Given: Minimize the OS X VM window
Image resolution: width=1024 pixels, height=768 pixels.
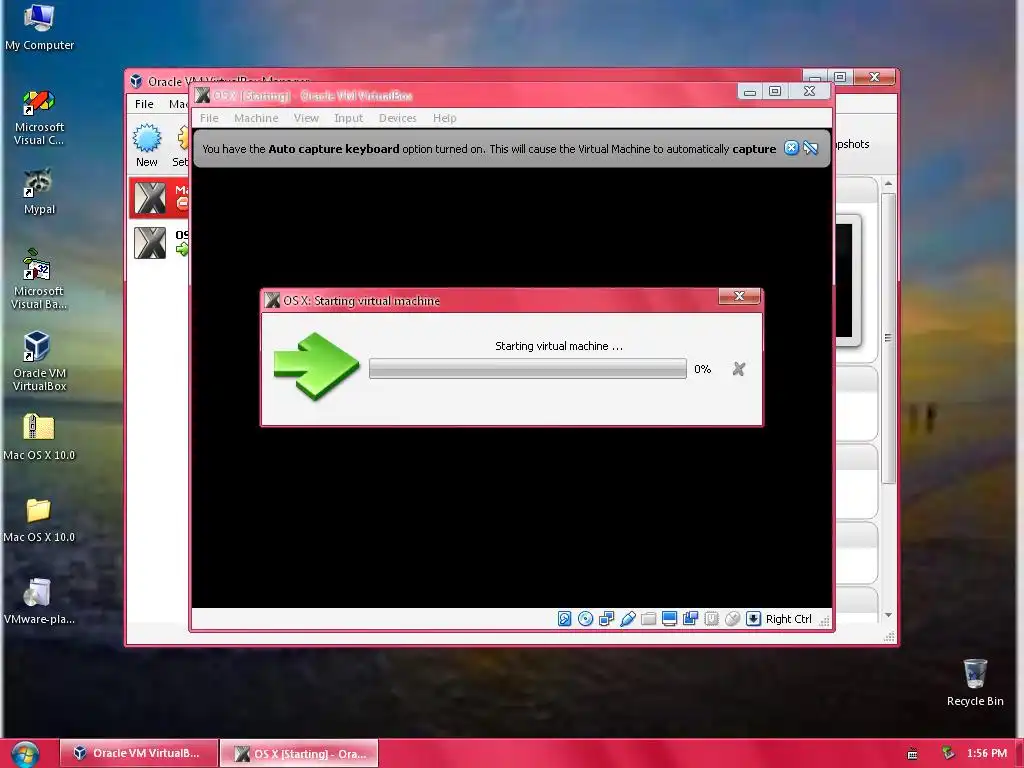Looking at the screenshot, I should [750, 91].
